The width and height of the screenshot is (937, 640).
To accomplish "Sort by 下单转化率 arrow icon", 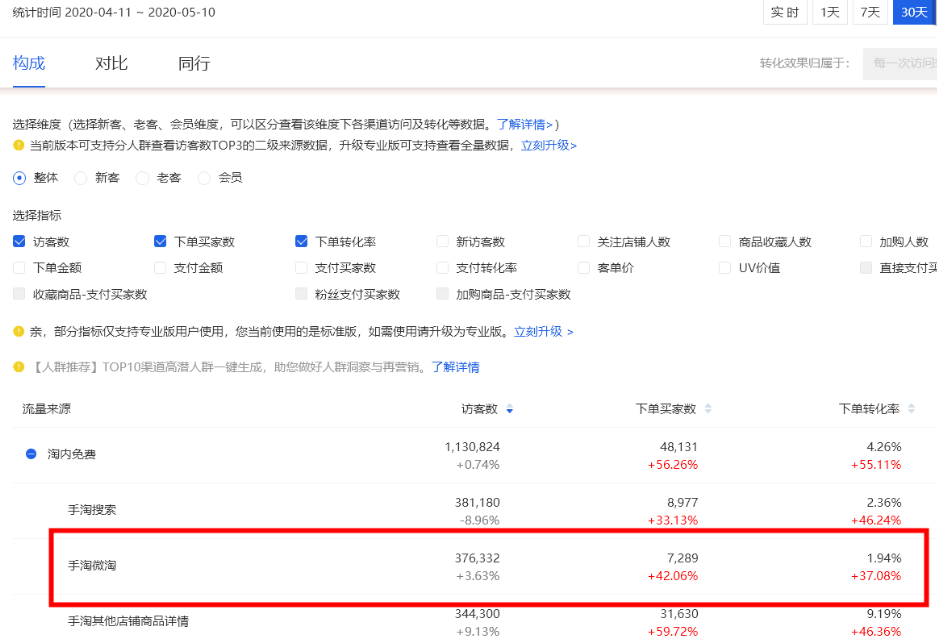I will pos(911,409).
